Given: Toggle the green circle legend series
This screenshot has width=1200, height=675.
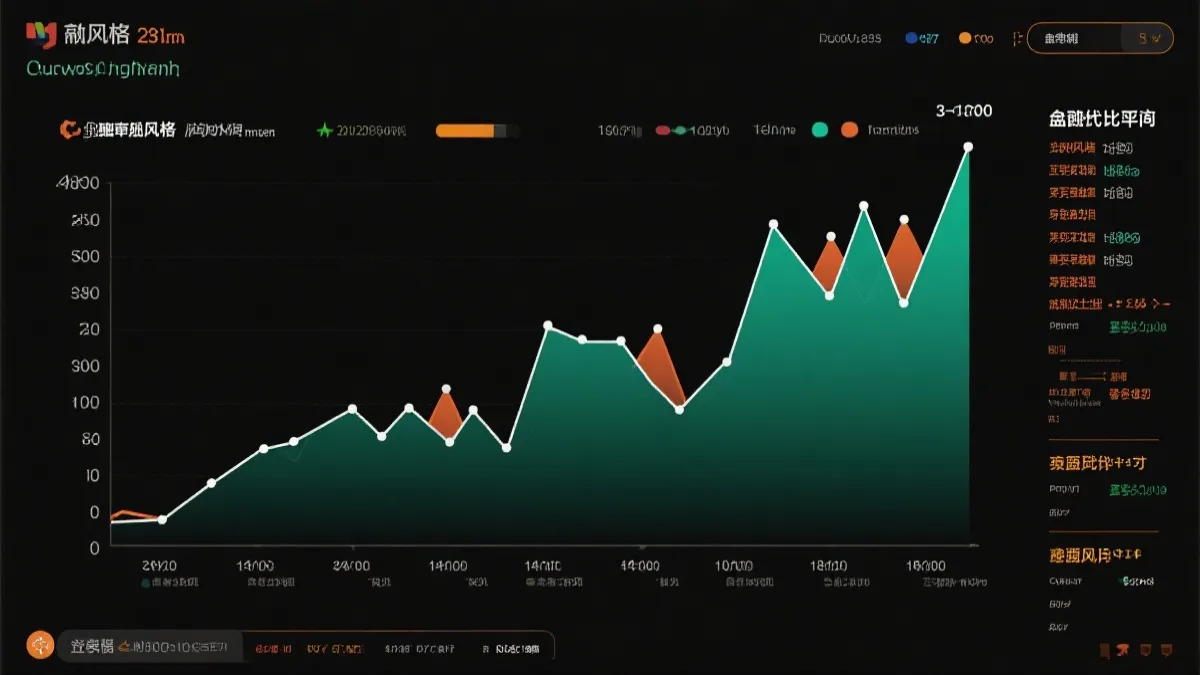Looking at the screenshot, I should point(820,130).
